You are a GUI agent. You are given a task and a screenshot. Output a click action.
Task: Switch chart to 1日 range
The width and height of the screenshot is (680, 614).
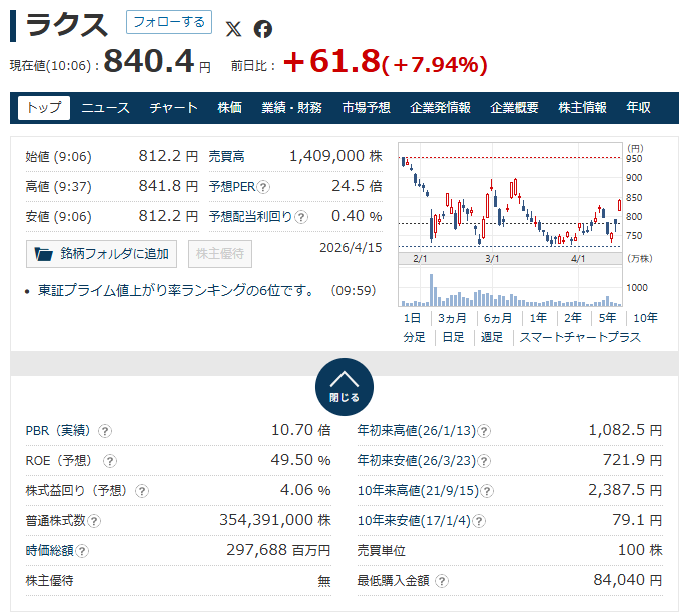pos(412,318)
